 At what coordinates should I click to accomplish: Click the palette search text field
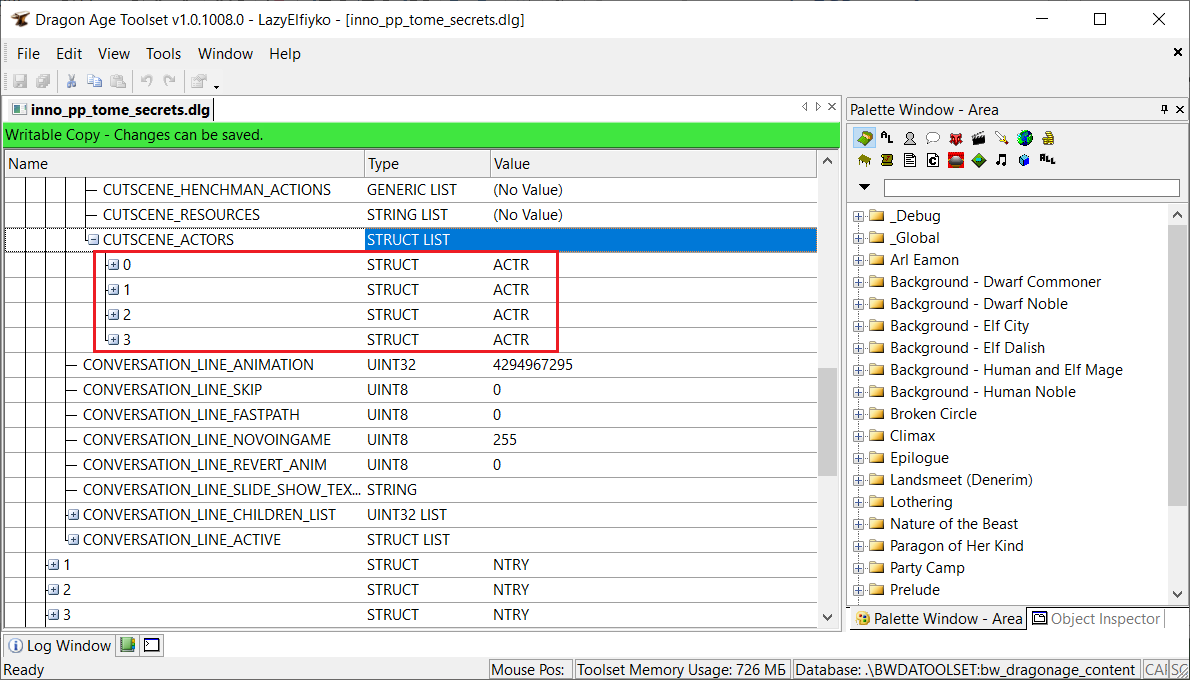[1031, 188]
